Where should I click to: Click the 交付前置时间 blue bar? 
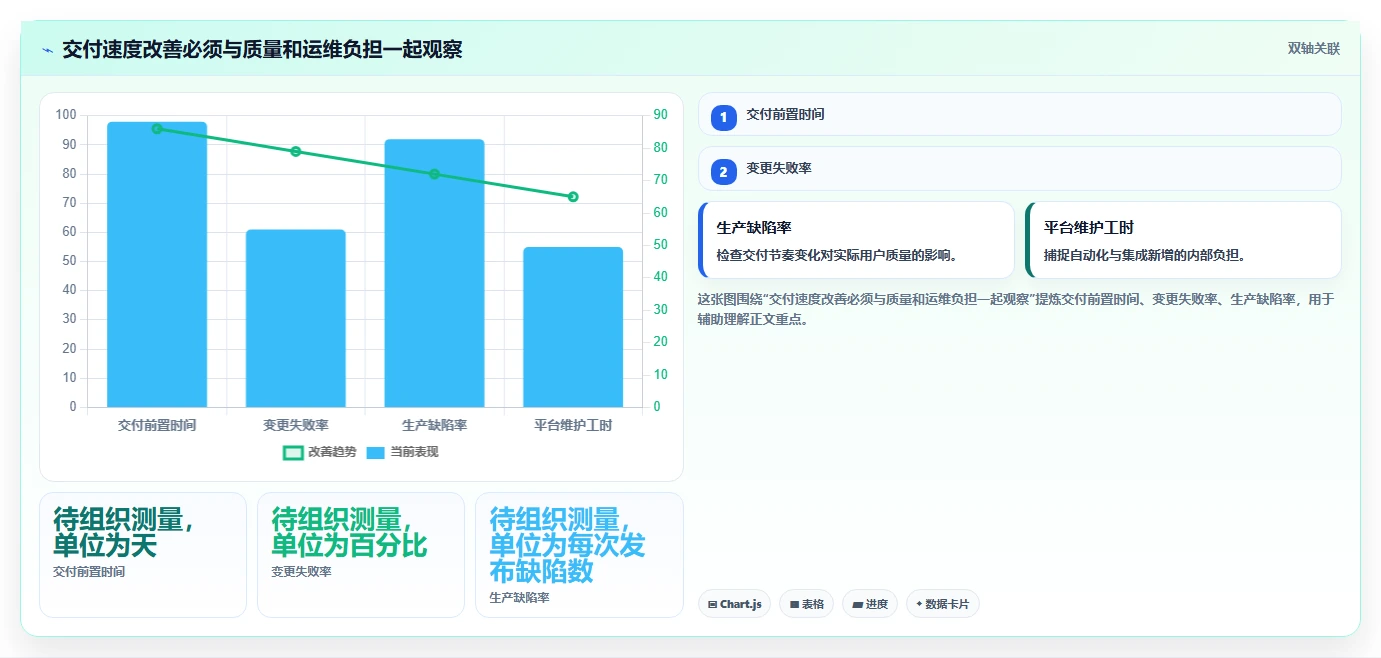[x=157, y=264]
